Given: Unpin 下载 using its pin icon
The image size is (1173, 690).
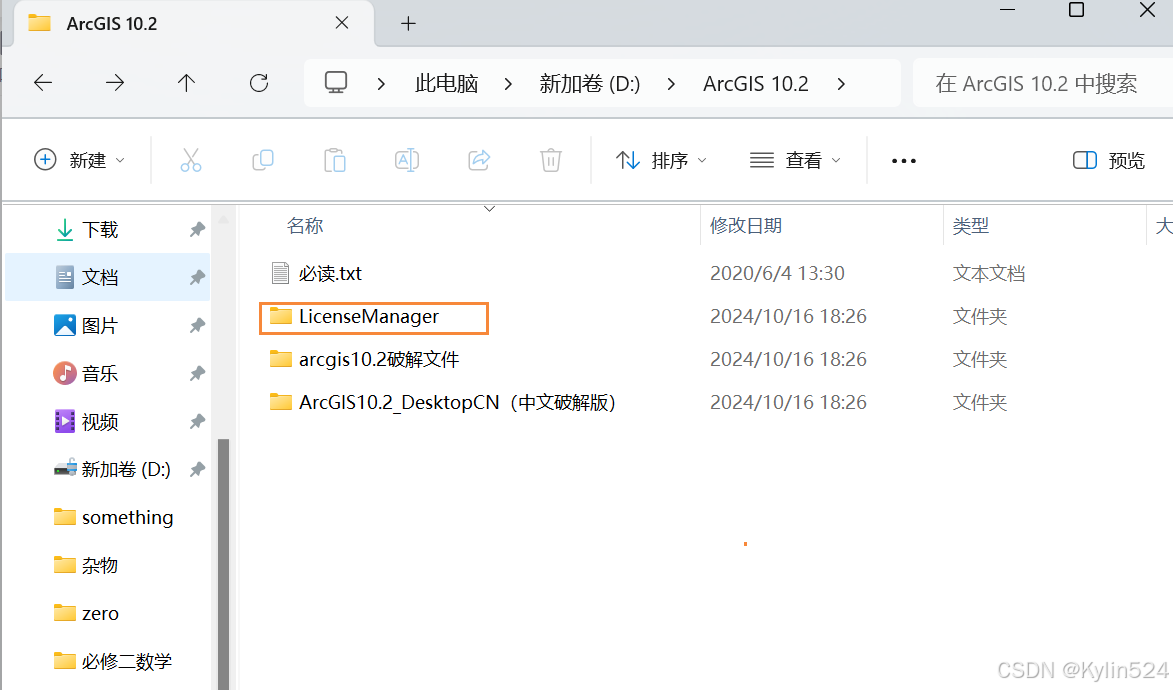Looking at the screenshot, I should coord(197,230).
